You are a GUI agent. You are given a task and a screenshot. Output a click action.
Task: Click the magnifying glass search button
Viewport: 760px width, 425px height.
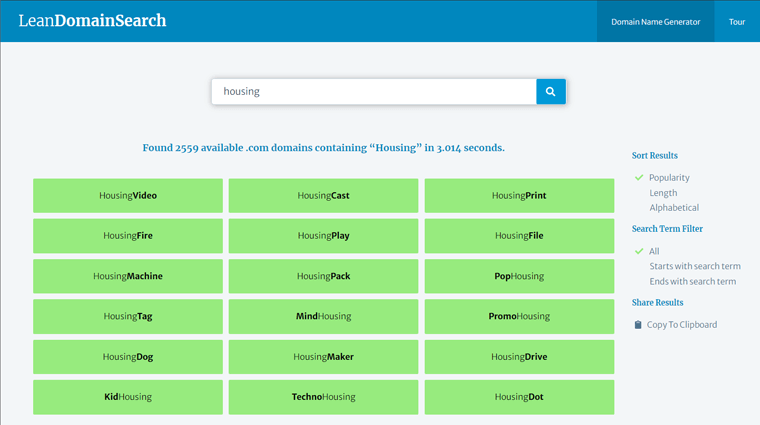pyautogui.click(x=551, y=91)
